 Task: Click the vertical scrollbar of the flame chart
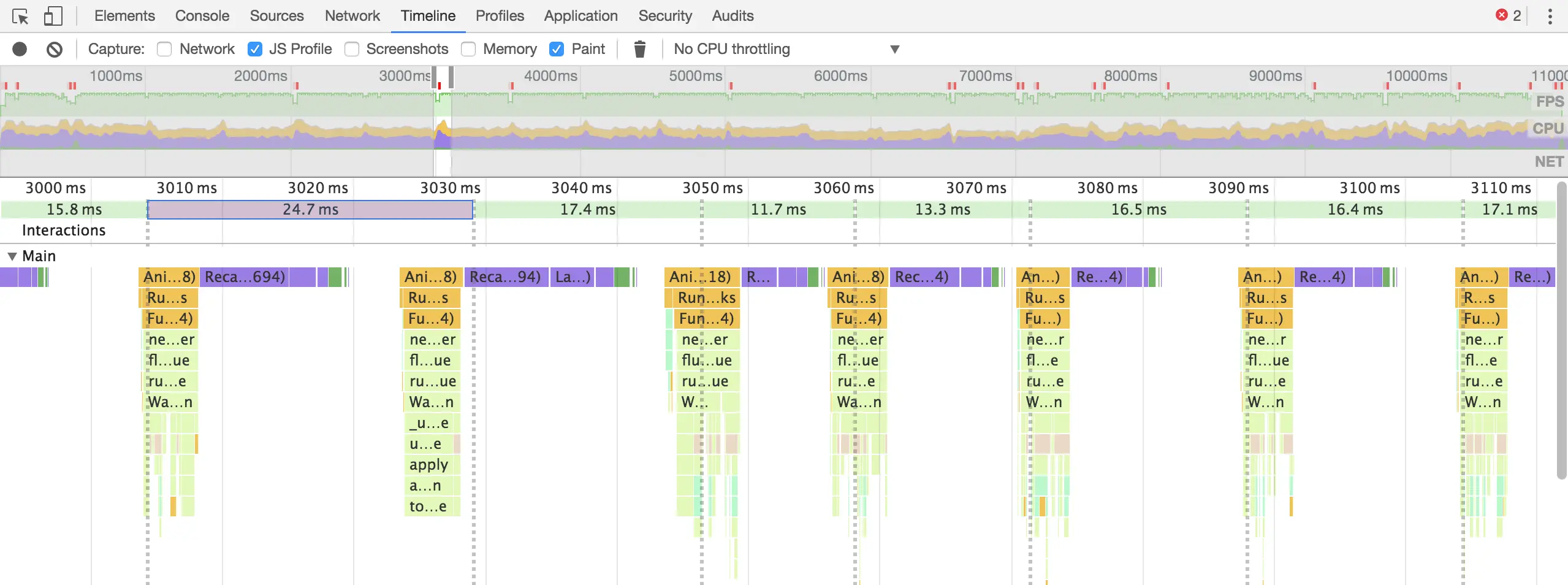click(x=1562, y=331)
